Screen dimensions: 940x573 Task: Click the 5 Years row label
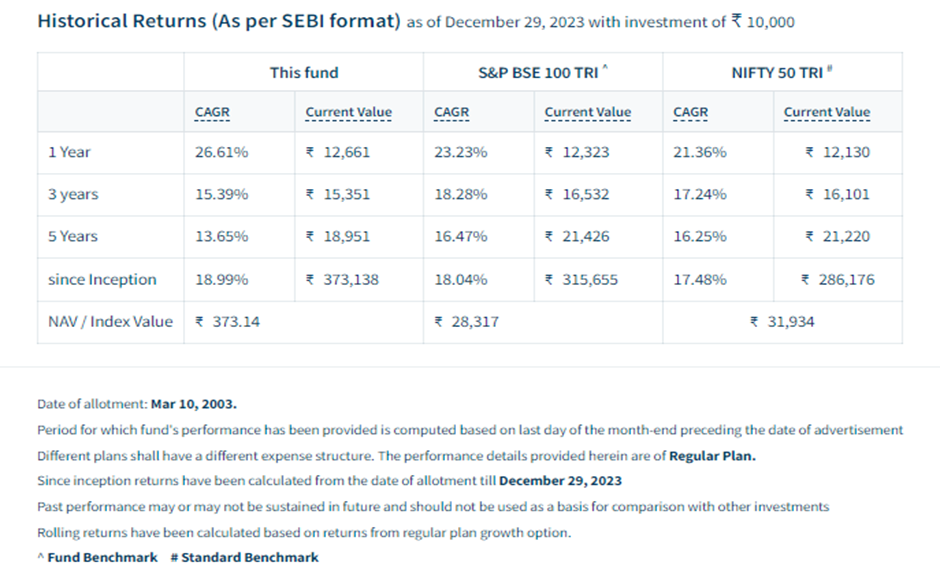tap(73, 237)
